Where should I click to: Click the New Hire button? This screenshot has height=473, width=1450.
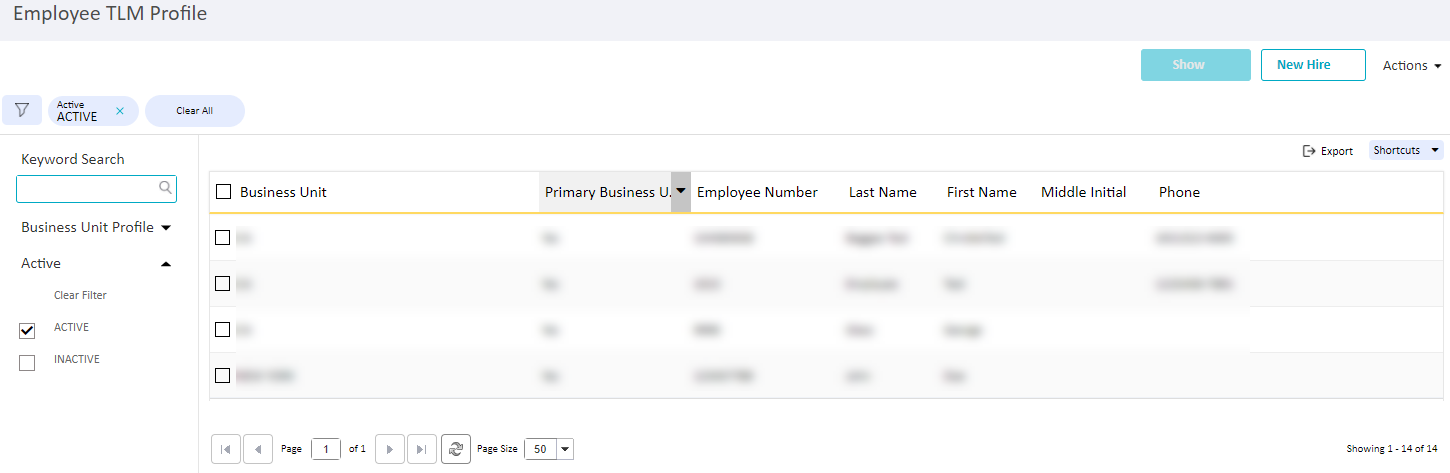point(1313,65)
